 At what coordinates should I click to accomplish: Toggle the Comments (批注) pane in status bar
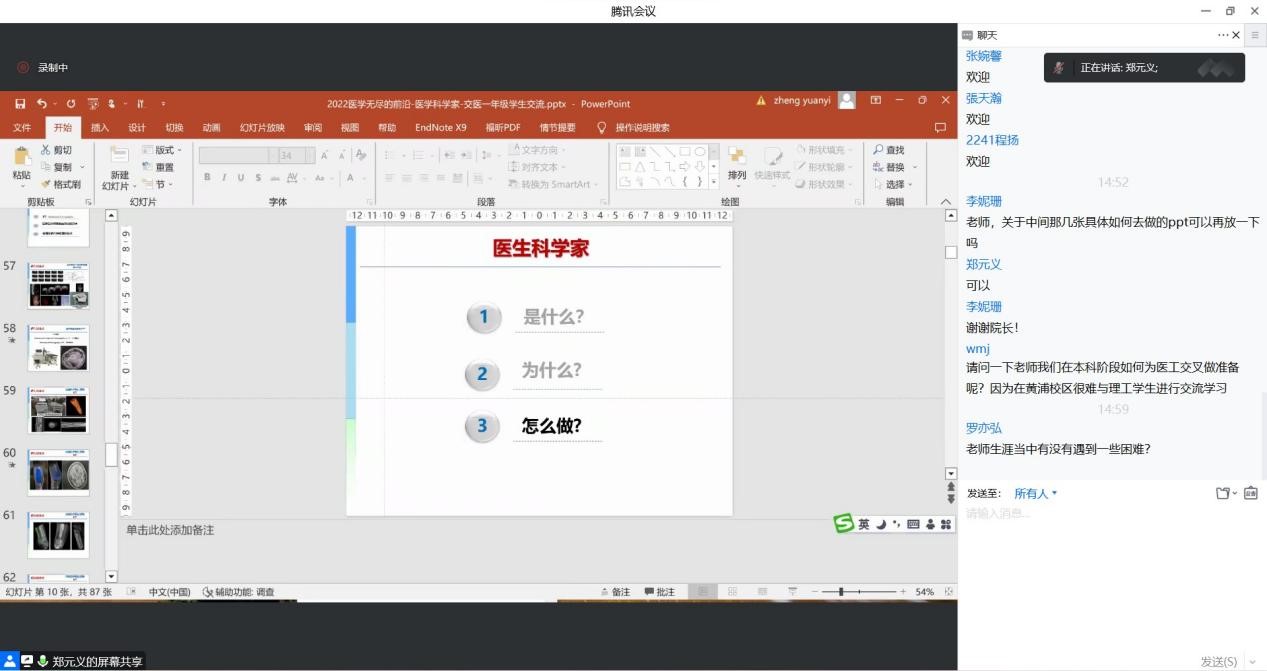click(x=659, y=592)
